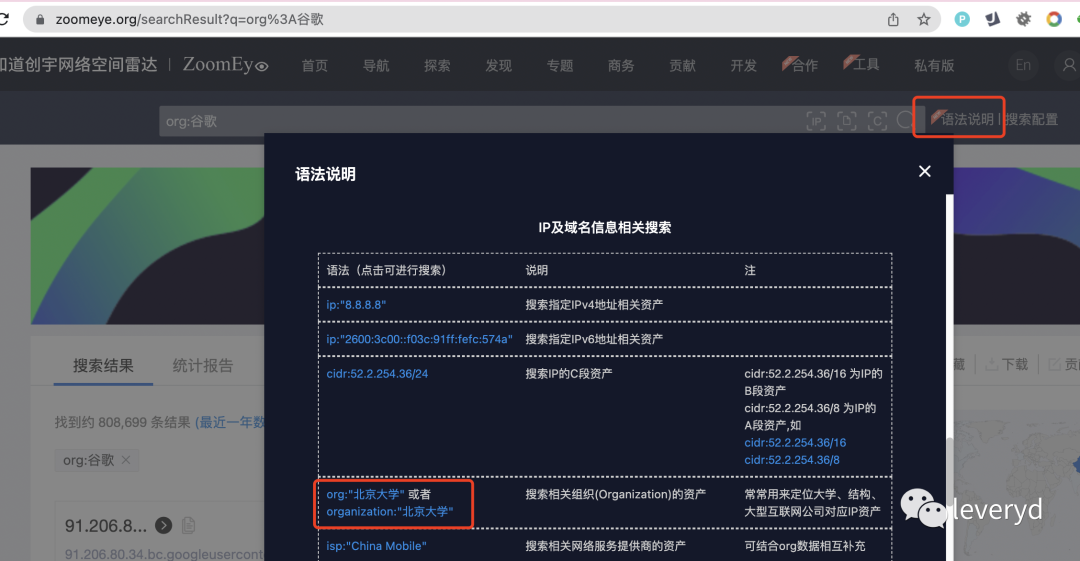Click the 搜索指定IPv4地址相关资产 description
This screenshot has width=1080, height=561.
point(594,305)
